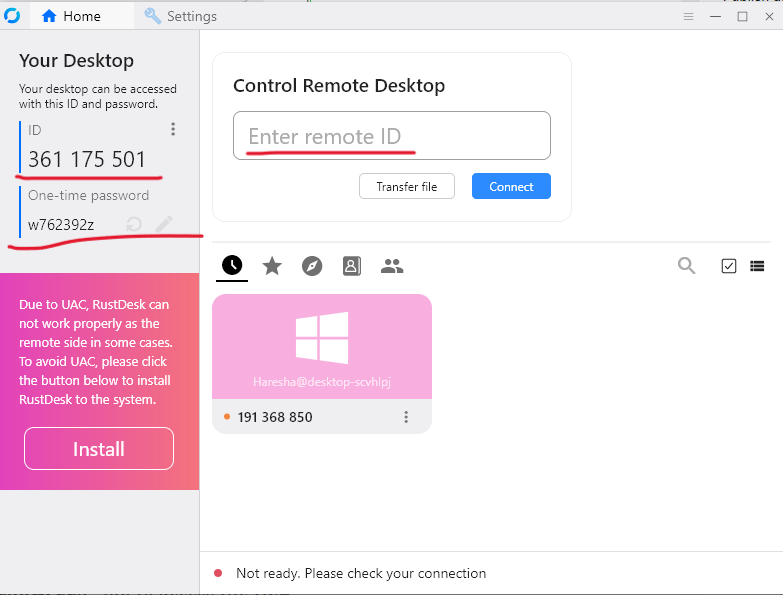Refresh the one-time password
783x595 pixels.
click(x=134, y=224)
